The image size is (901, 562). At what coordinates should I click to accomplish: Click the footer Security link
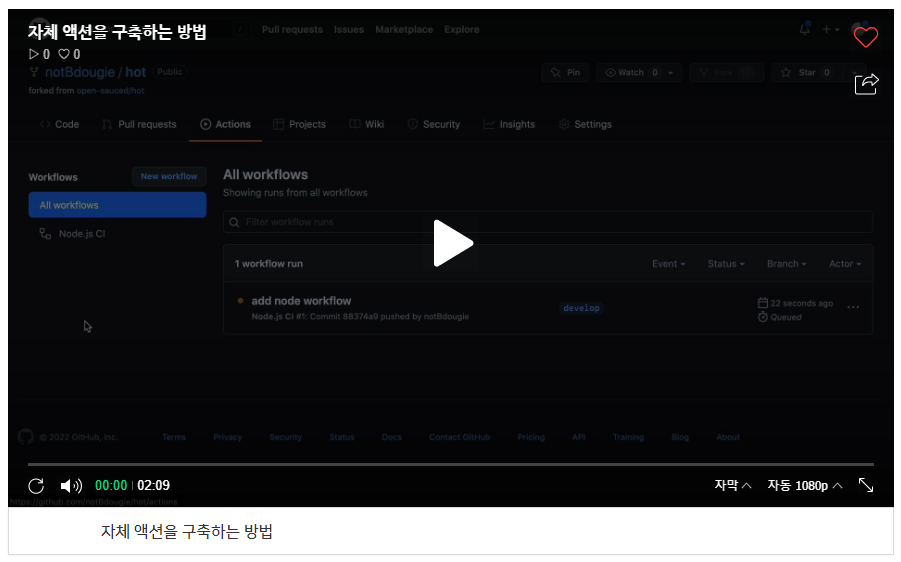[286, 437]
